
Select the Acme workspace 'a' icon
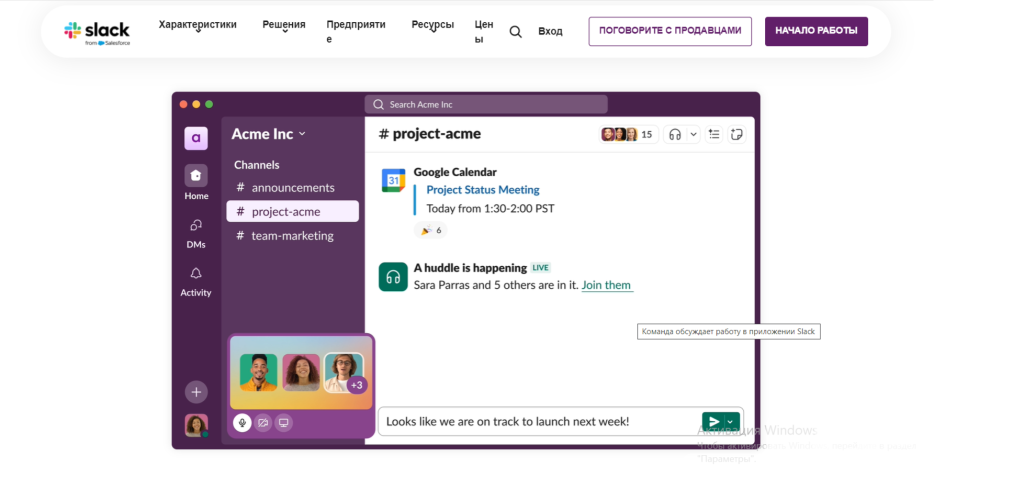196,138
